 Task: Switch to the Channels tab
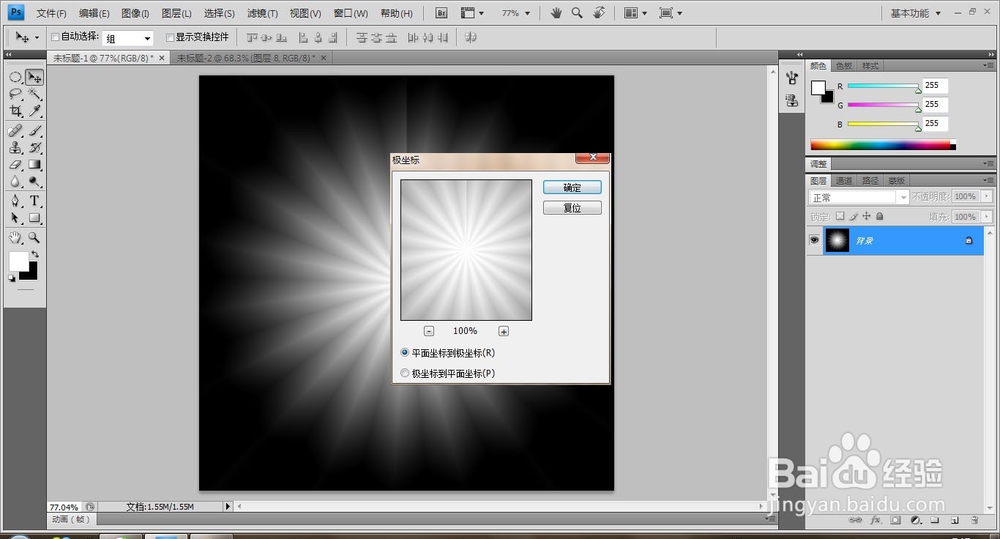[844, 181]
